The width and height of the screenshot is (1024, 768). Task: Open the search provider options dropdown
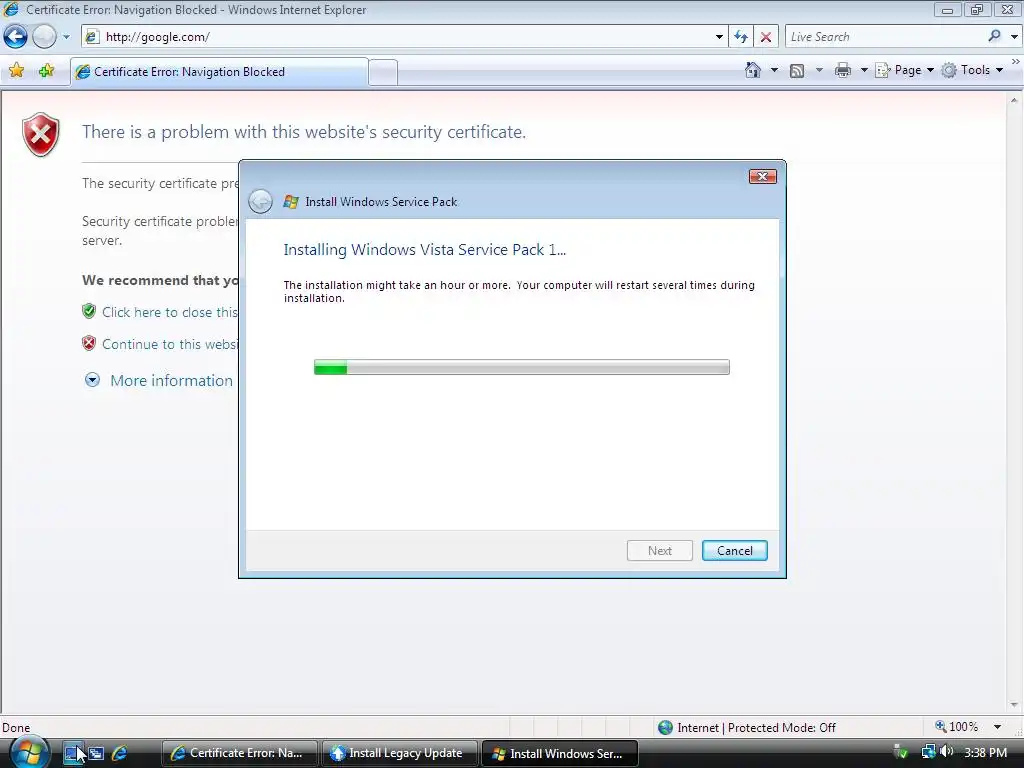coord(1014,37)
